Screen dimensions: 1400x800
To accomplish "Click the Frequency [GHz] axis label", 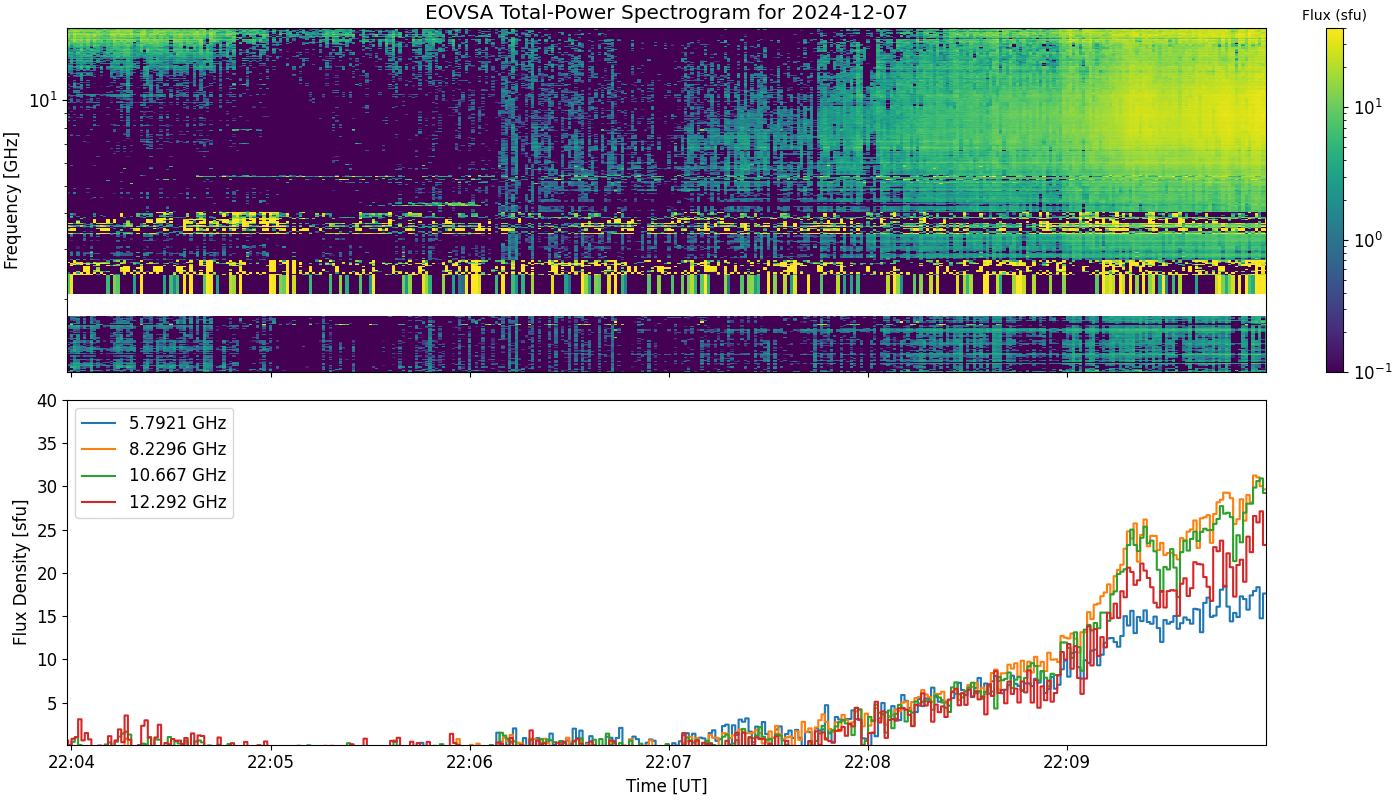I will [x=12, y=200].
